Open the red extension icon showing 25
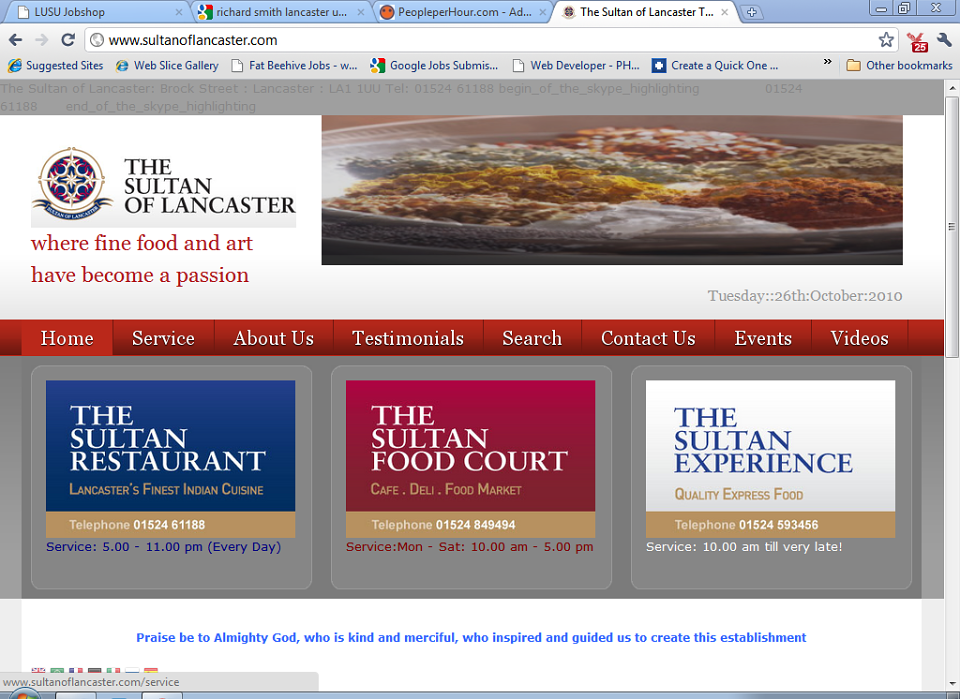 pos(917,42)
